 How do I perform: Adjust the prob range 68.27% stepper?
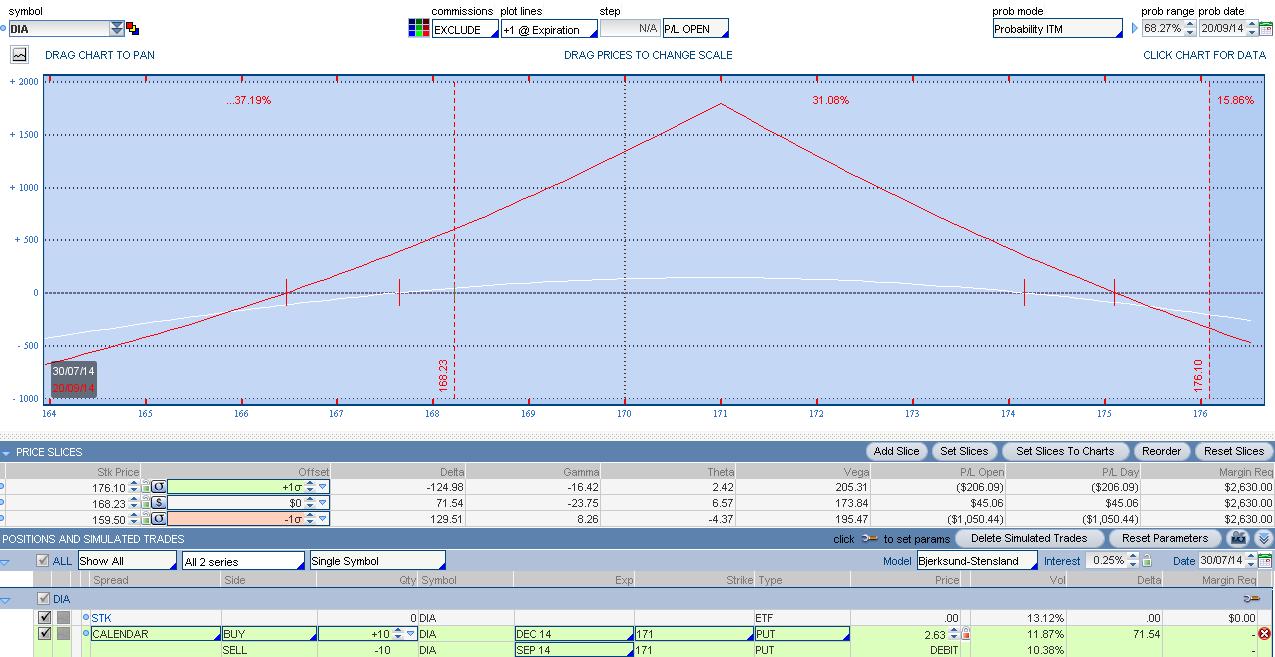(1190, 29)
